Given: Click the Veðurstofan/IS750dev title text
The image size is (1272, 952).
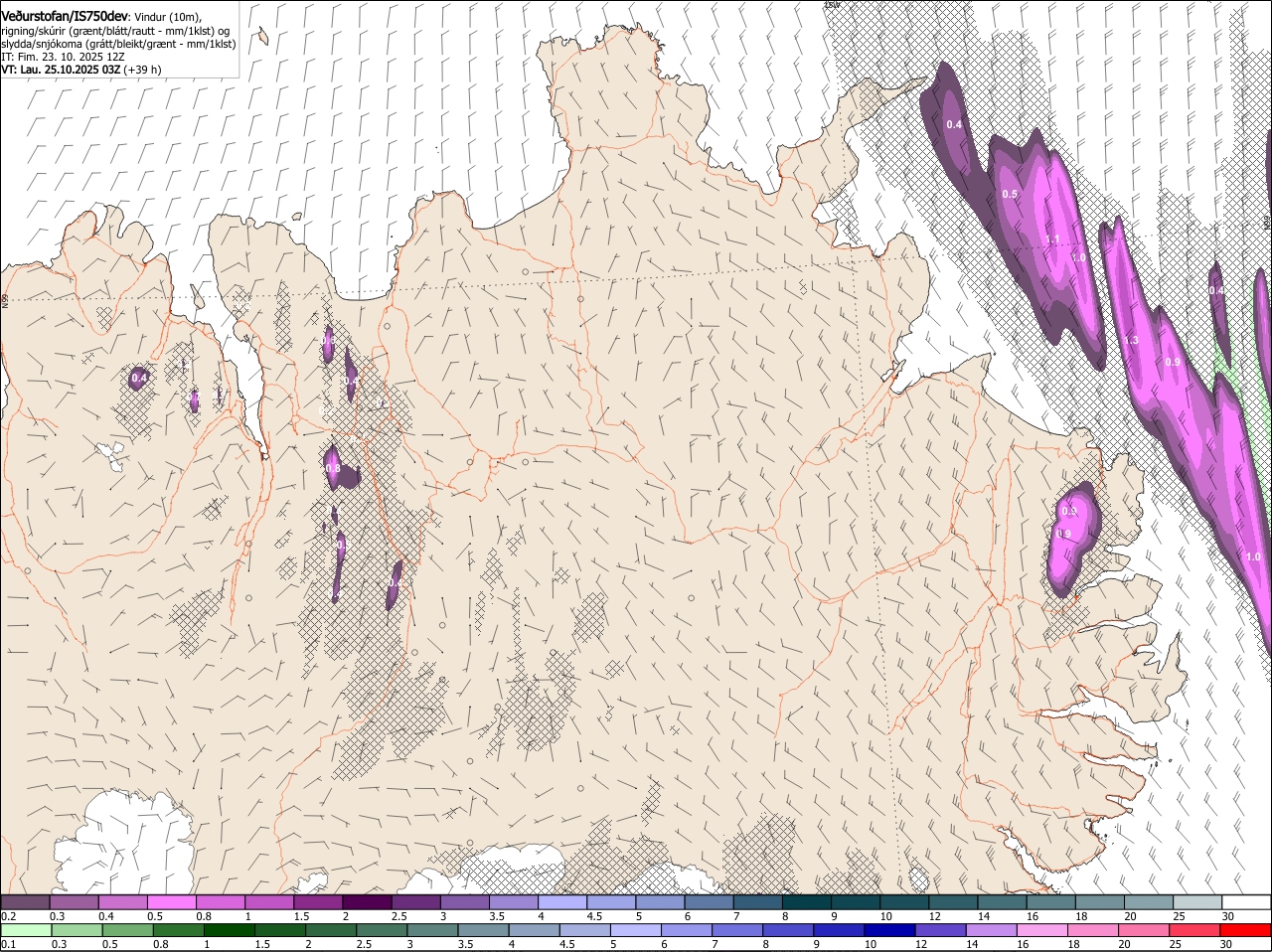Looking at the screenshot, I should pyautogui.click(x=65, y=17).
